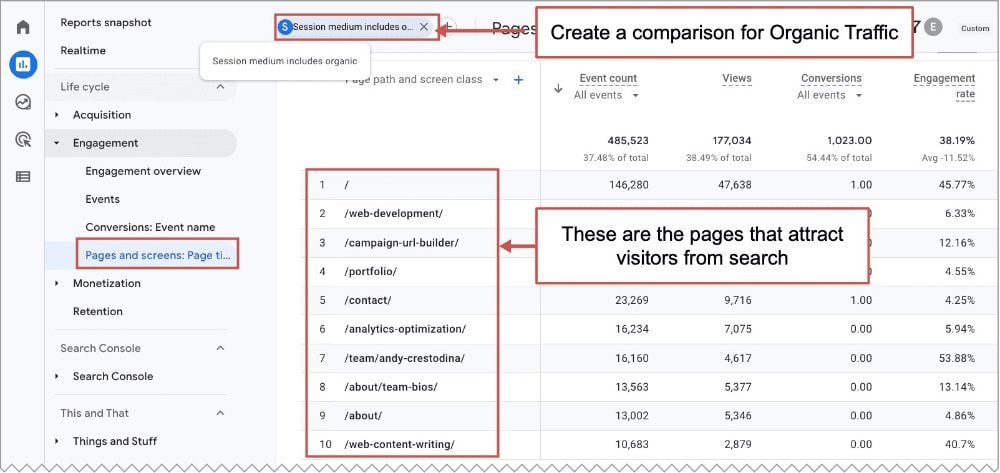Click the 47,638 views cell
The image size is (1000, 473).
point(733,185)
